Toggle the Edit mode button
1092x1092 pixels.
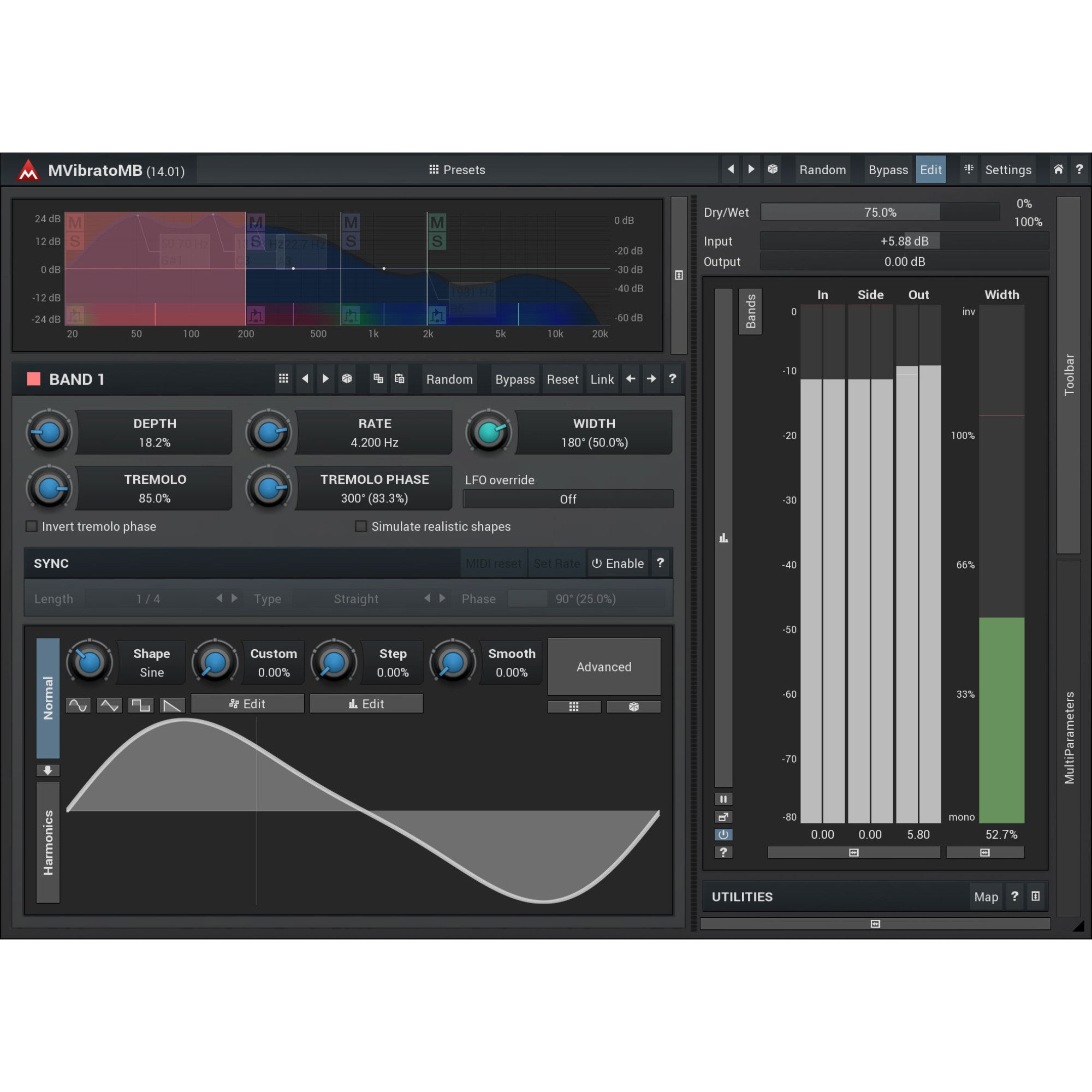[x=930, y=170]
